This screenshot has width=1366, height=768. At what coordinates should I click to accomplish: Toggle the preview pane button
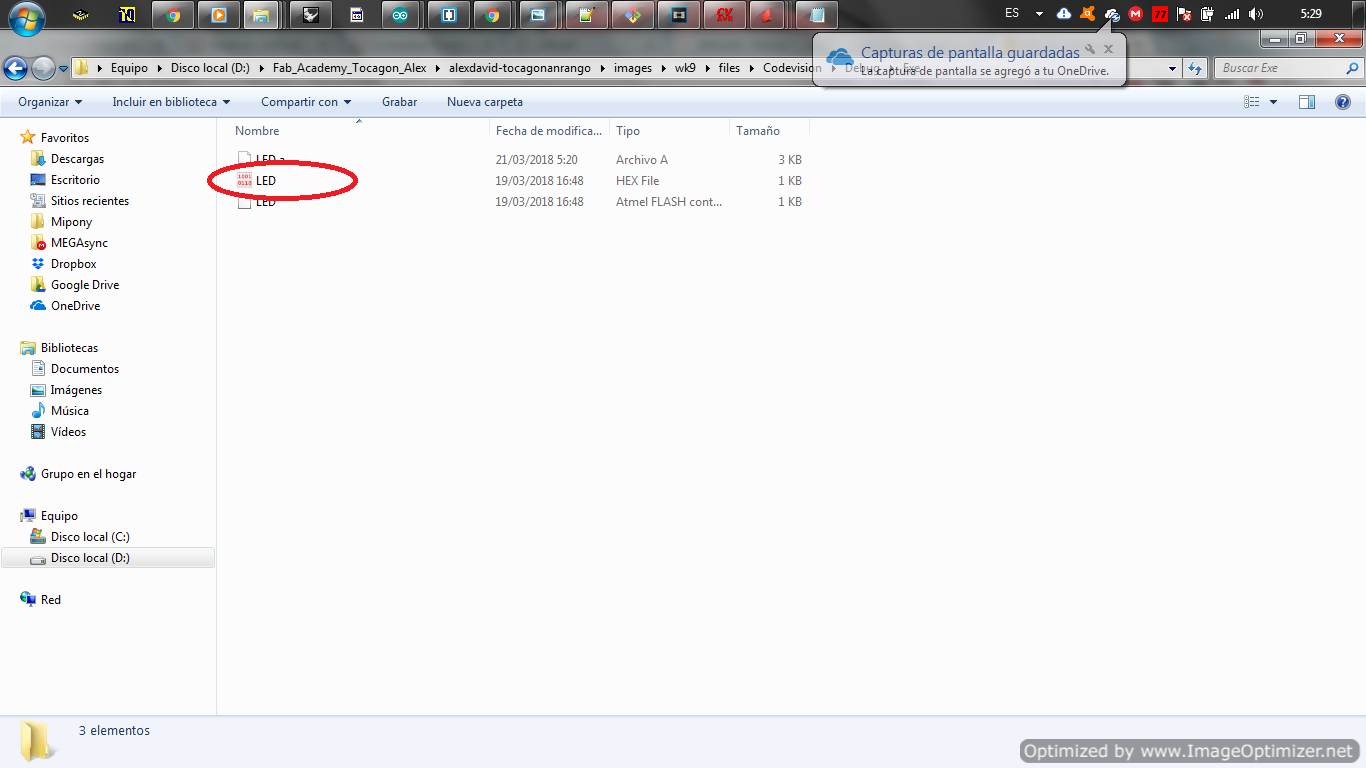1307,102
